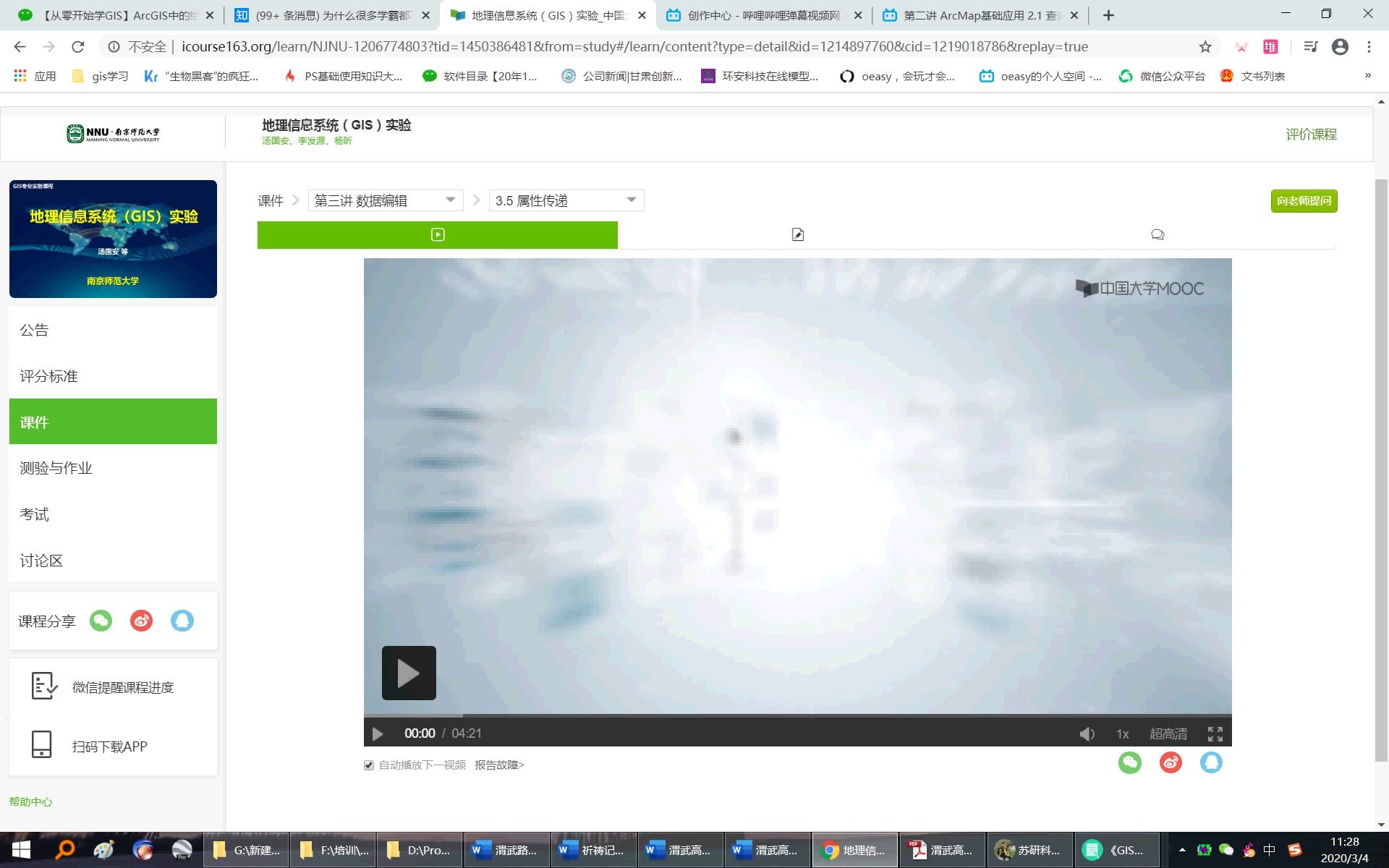The image size is (1389, 868).
Task: Open the 评价课程 link
Action: pyautogui.click(x=1311, y=135)
